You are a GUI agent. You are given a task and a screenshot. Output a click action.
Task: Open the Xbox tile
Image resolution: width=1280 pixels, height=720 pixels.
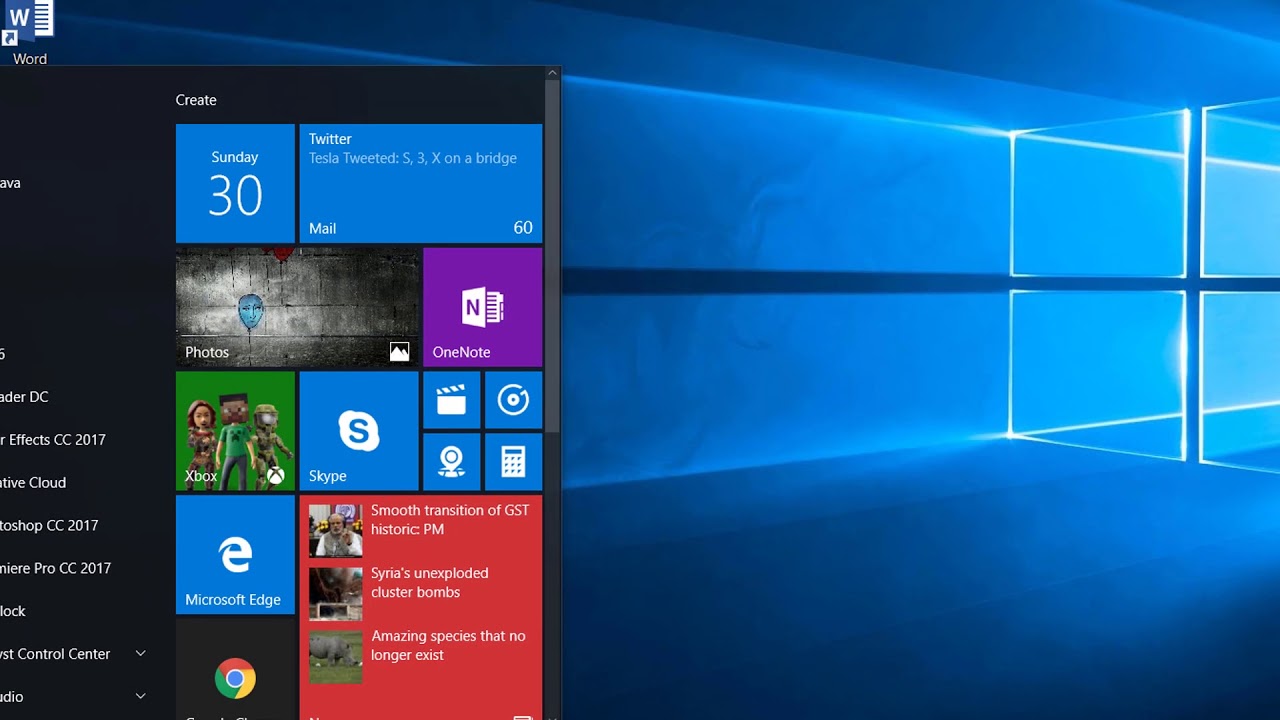pyautogui.click(x=235, y=431)
